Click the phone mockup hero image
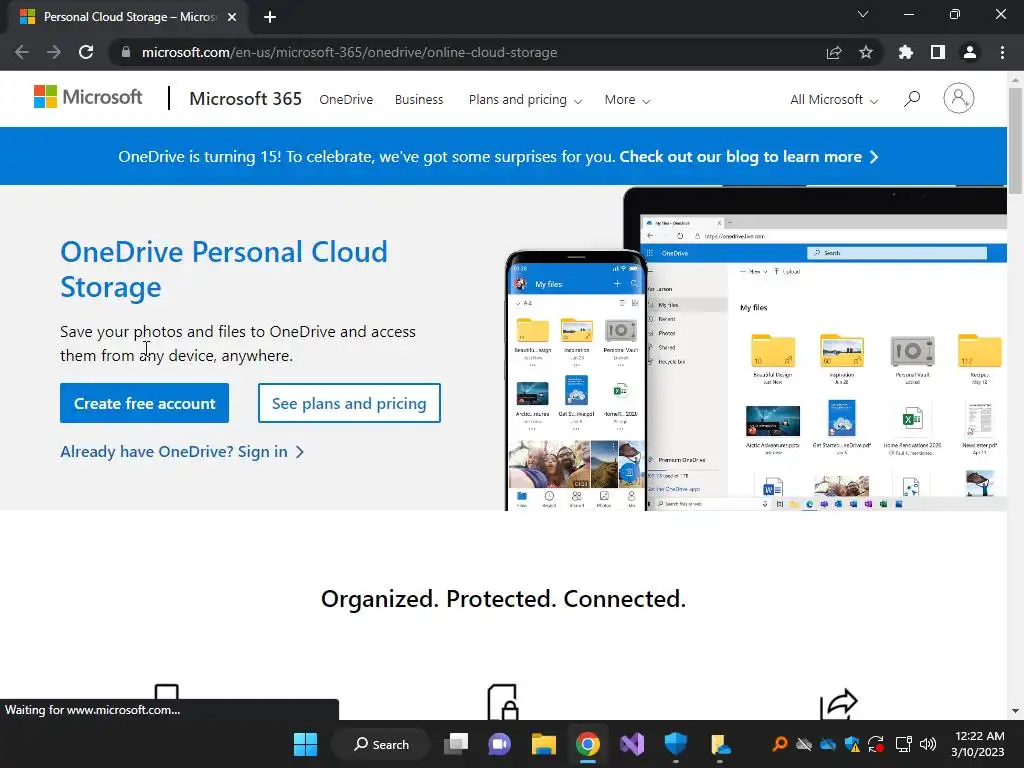 [577, 379]
